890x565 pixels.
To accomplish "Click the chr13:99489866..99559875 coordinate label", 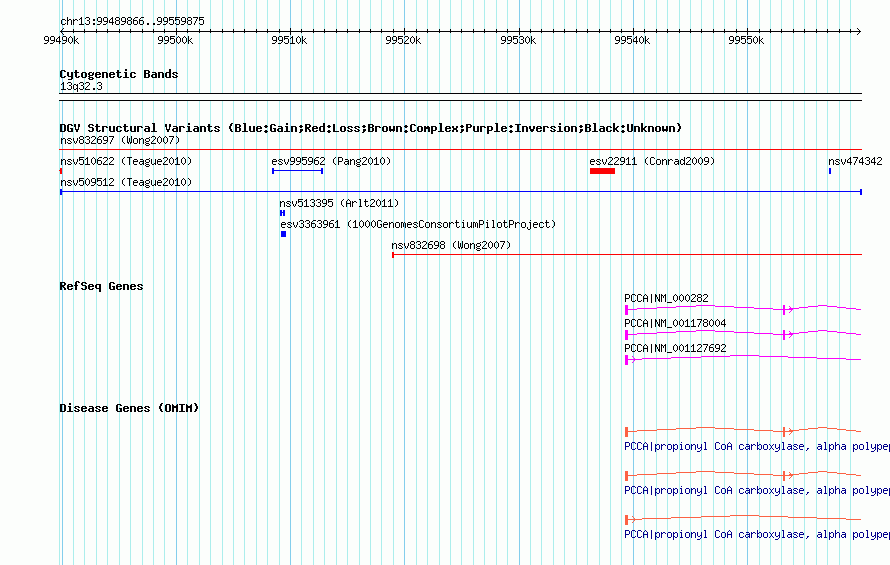I will coord(132,21).
